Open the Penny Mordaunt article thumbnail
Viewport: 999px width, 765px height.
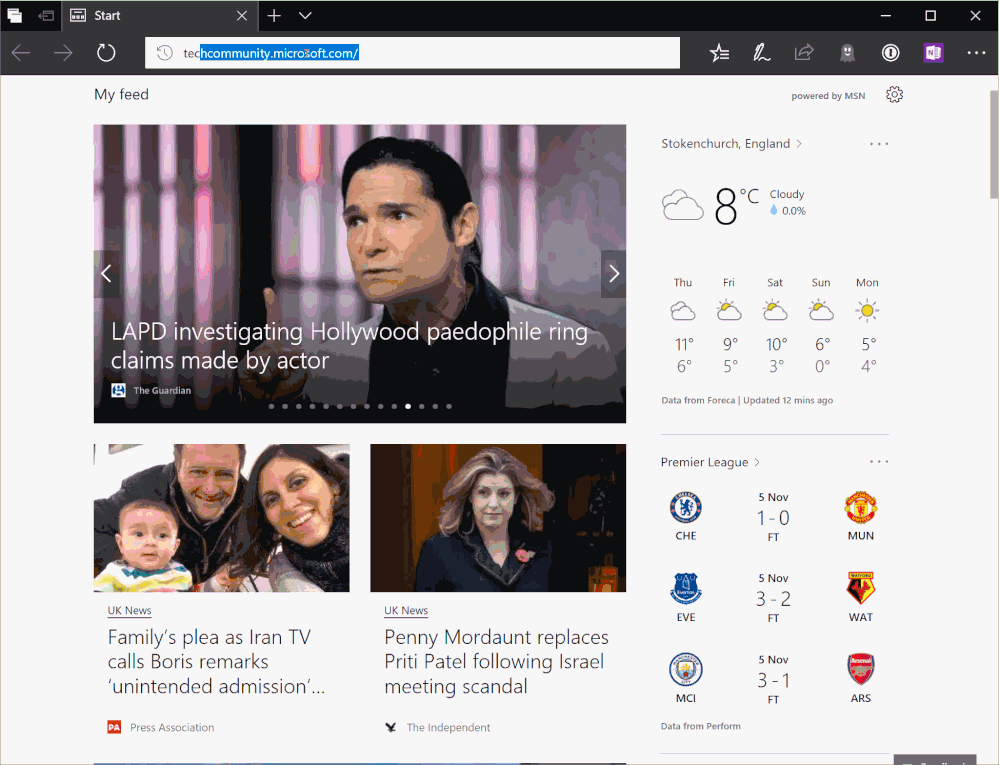point(498,518)
